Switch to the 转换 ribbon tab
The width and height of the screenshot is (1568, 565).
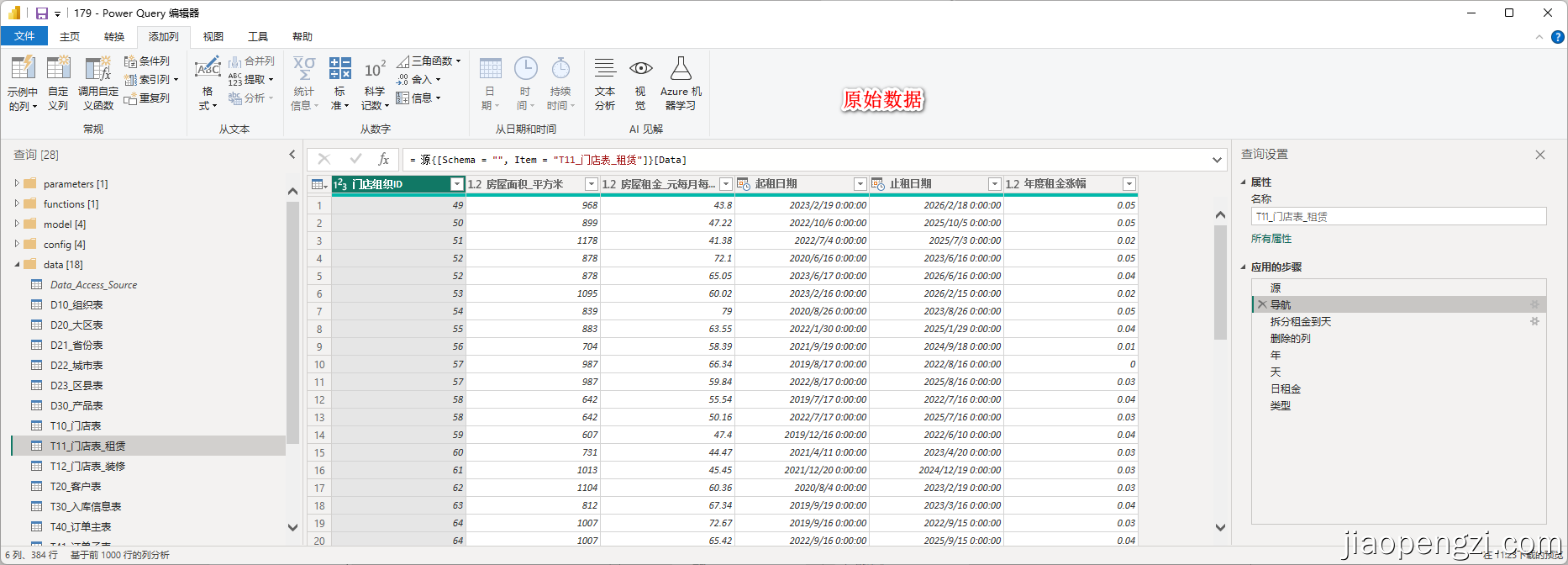click(x=114, y=36)
